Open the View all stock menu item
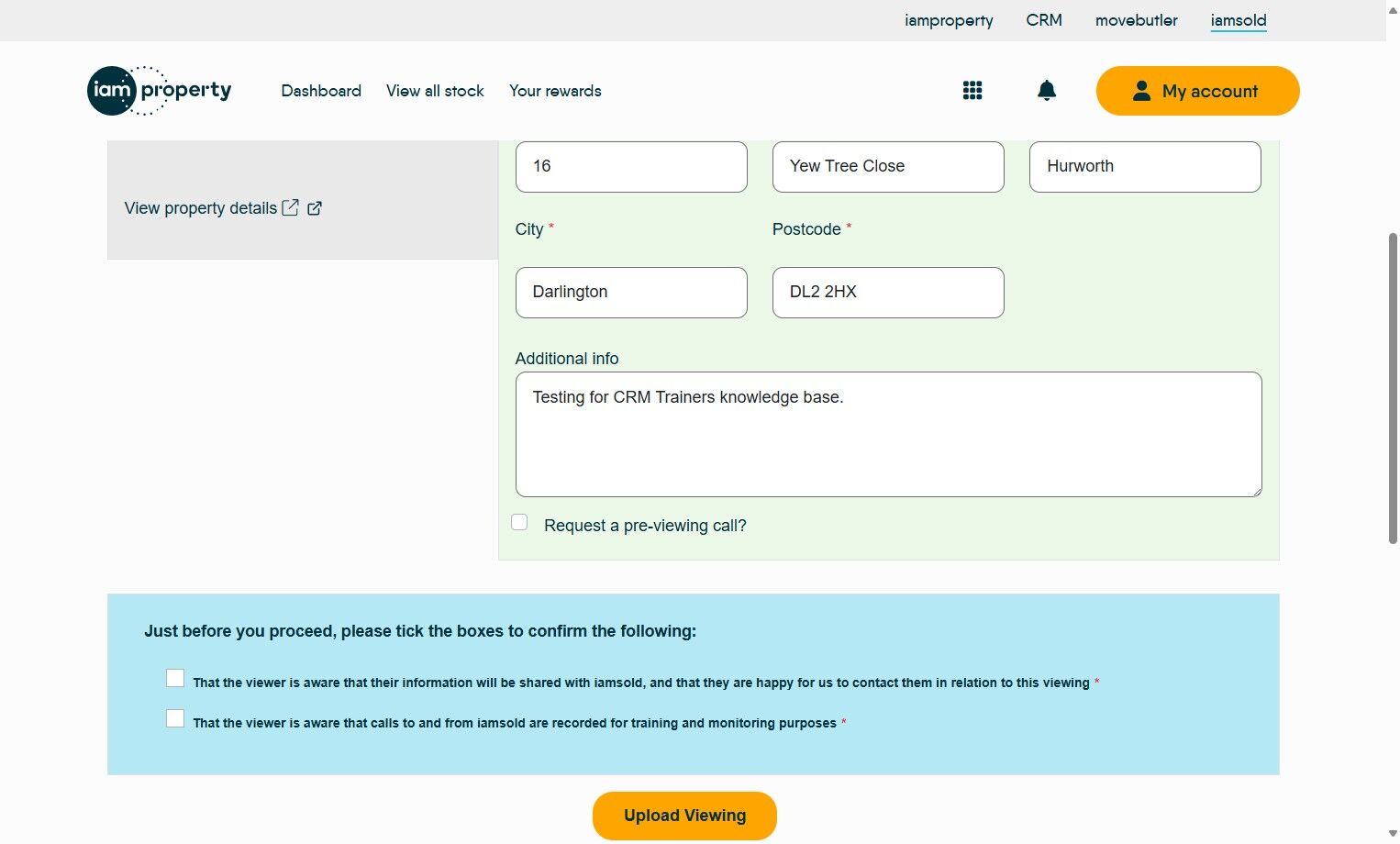This screenshot has width=1400, height=844. (x=435, y=91)
